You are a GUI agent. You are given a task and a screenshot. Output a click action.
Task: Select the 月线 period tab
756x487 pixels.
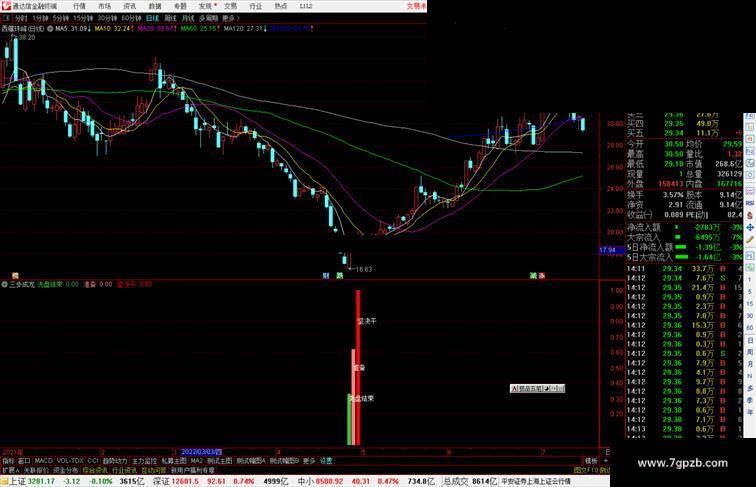click(188, 18)
